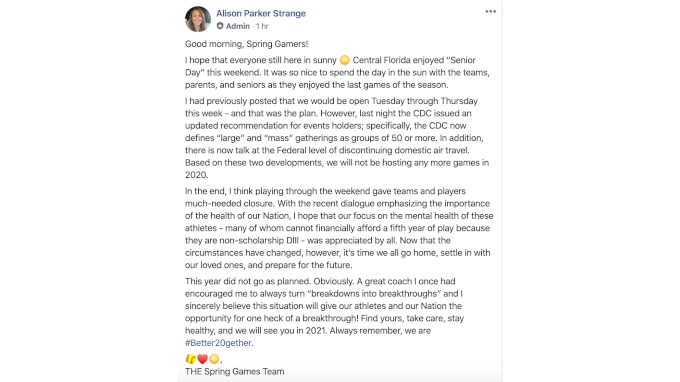Follow the #Better20gether hashtag link
This screenshot has height=382, width=680.
(x=218, y=343)
